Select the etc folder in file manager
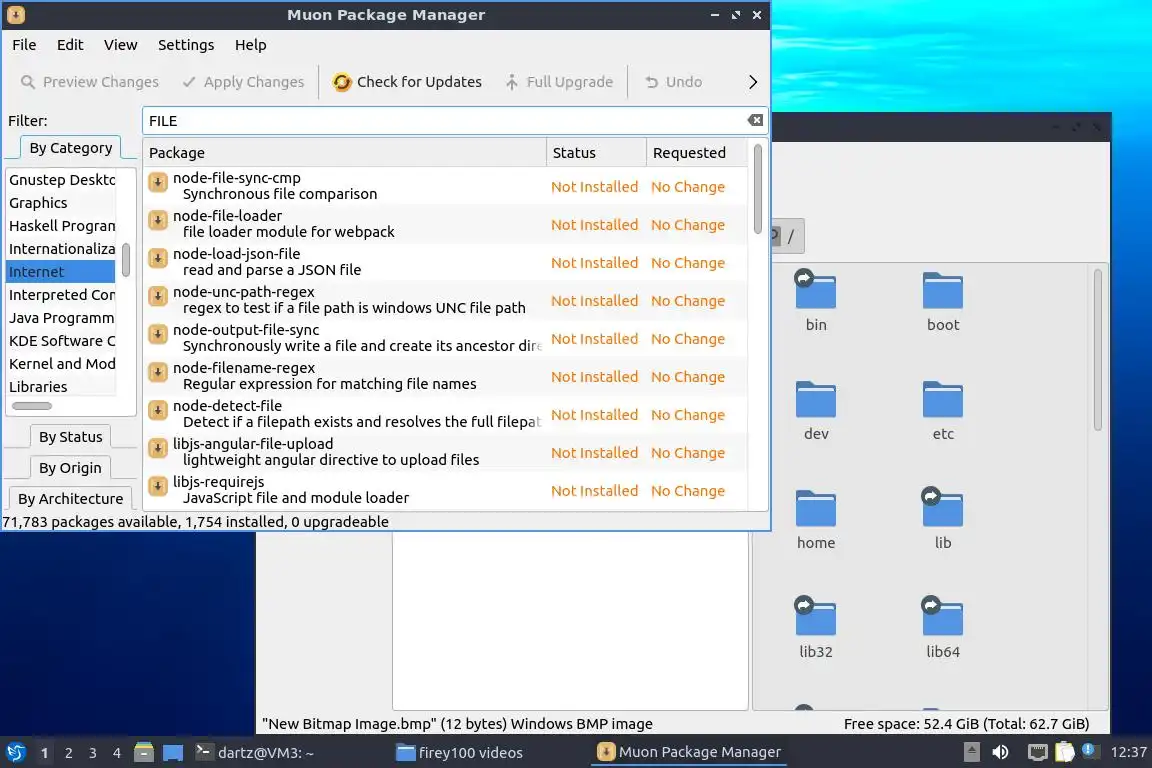The image size is (1152, 768). (943, 410)
